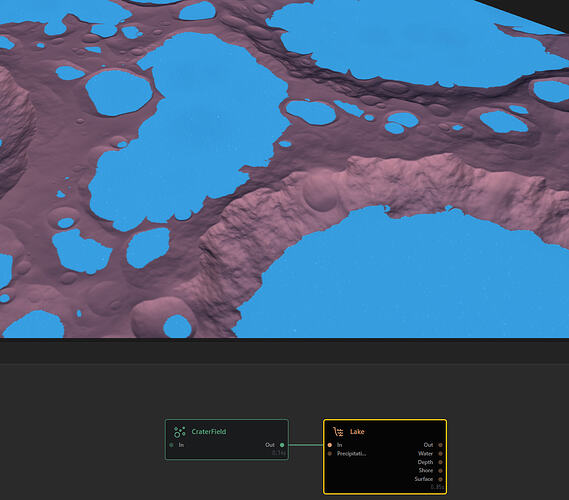
Task: Click the CraterField node's Out port
Action: (282, 445)
